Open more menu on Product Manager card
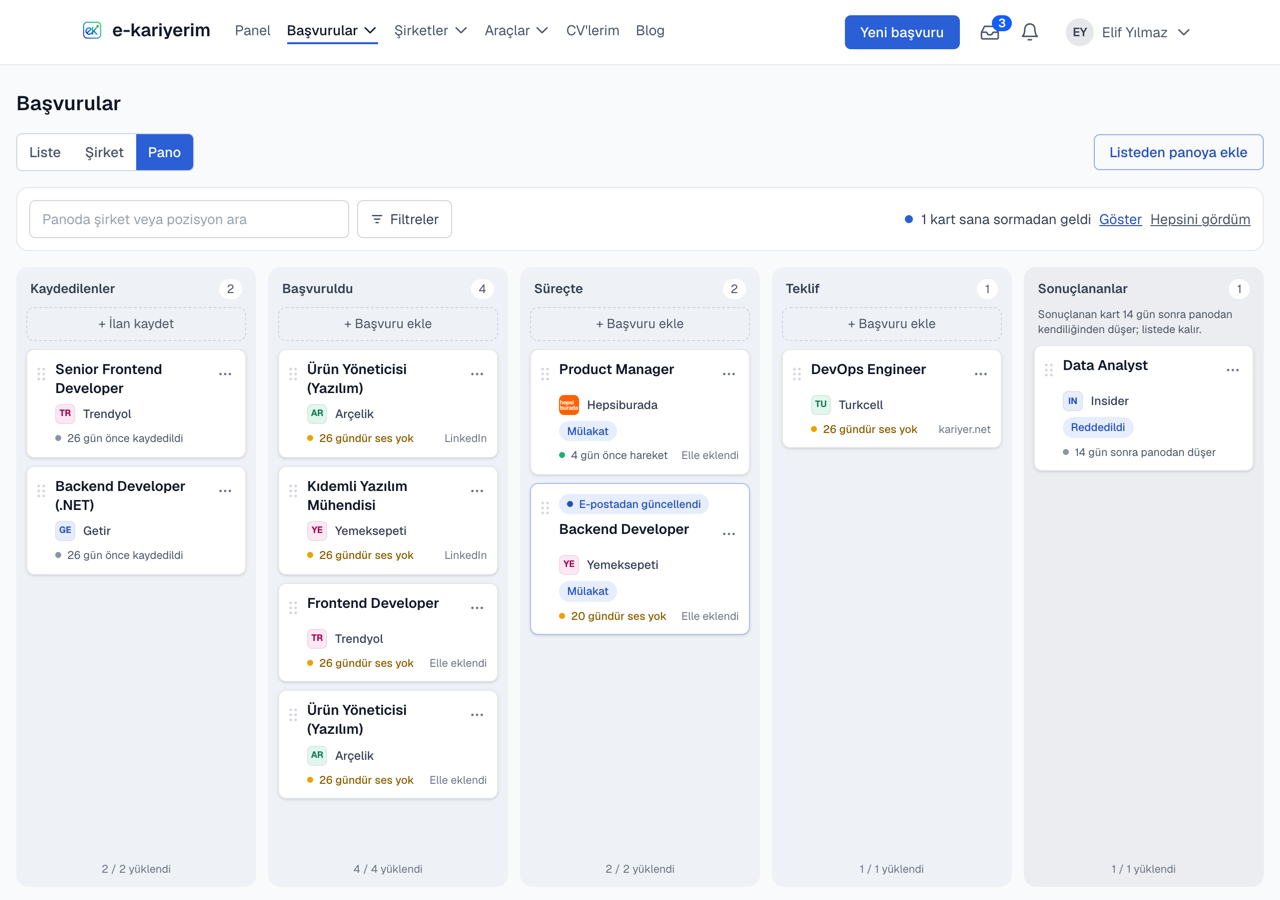The height and width of the screenshot is (900, 1280). pos(729,374)
